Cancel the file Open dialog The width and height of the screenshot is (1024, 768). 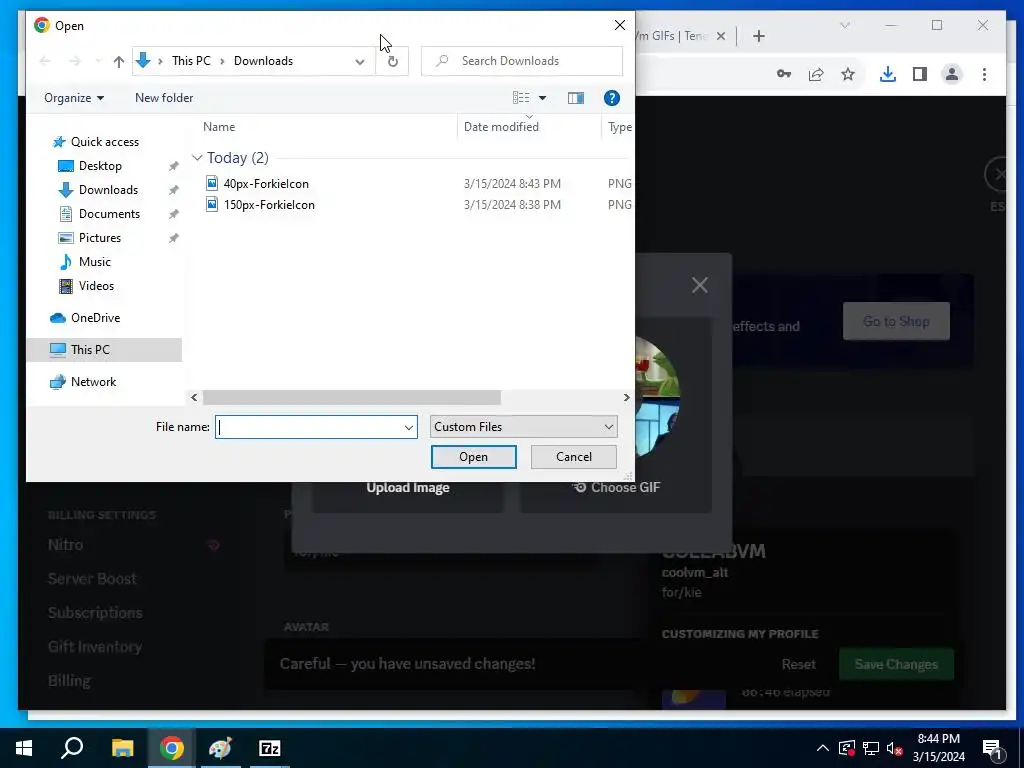(573, 457)
